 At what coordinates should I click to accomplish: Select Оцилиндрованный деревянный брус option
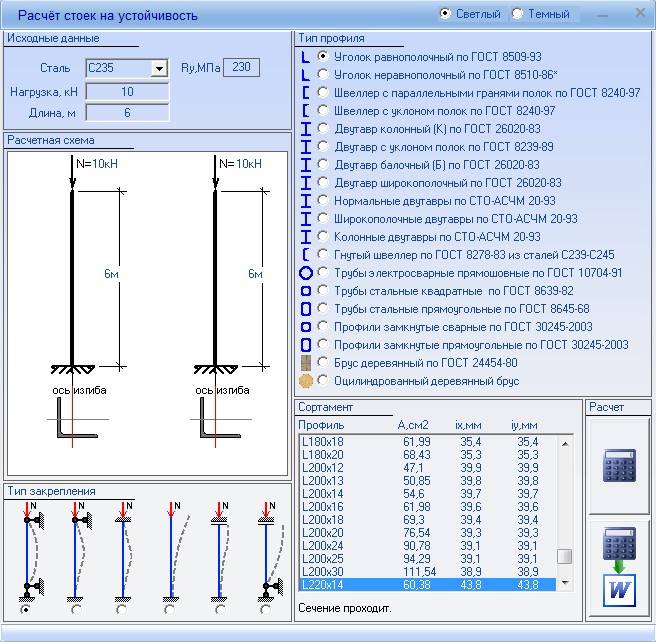[323, 381]
